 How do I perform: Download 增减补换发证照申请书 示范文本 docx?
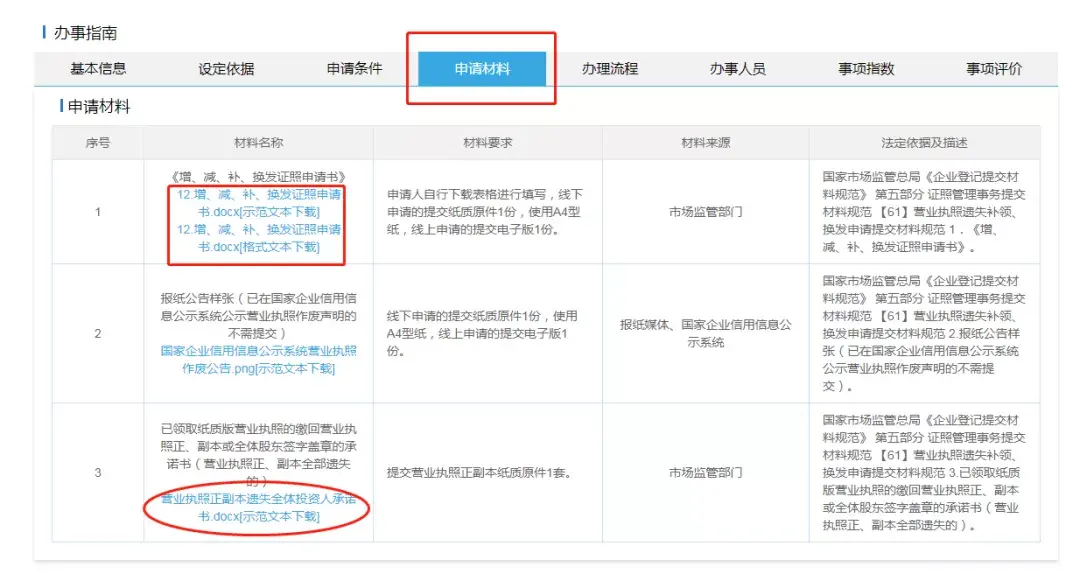(x=258, y=203)
